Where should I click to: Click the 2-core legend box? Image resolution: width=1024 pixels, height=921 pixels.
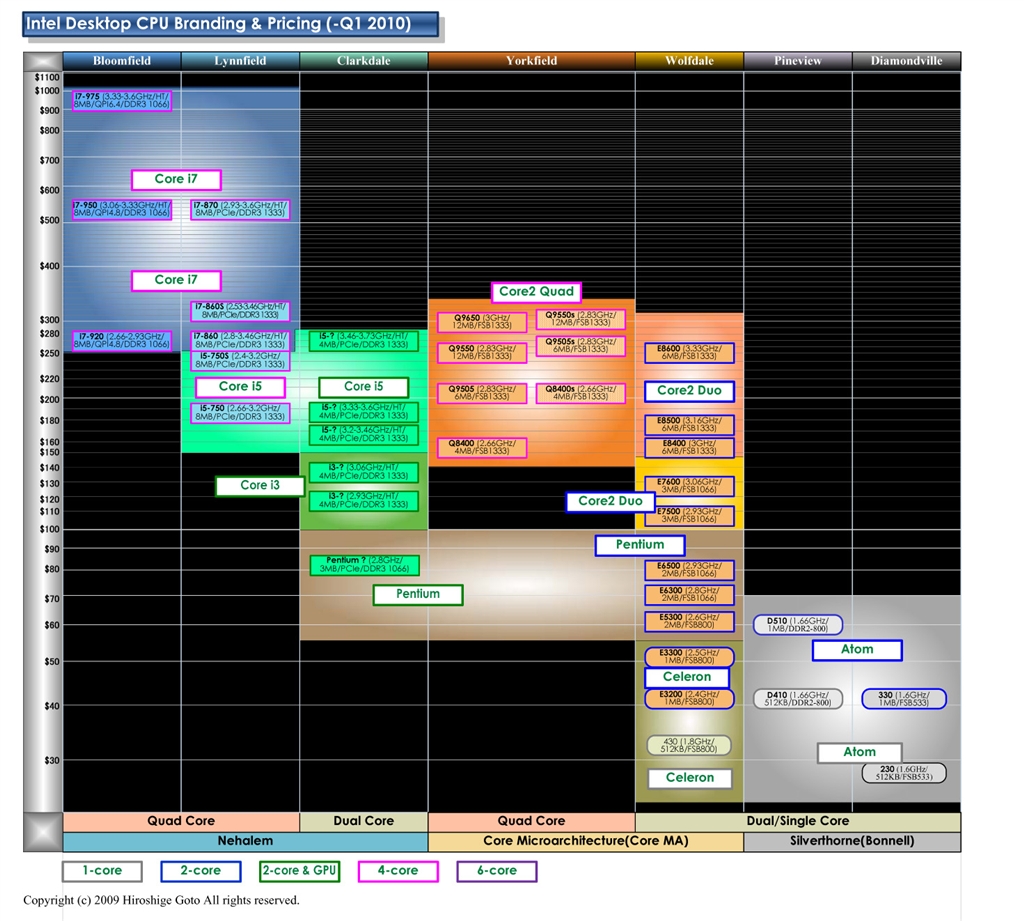[201, 871]
